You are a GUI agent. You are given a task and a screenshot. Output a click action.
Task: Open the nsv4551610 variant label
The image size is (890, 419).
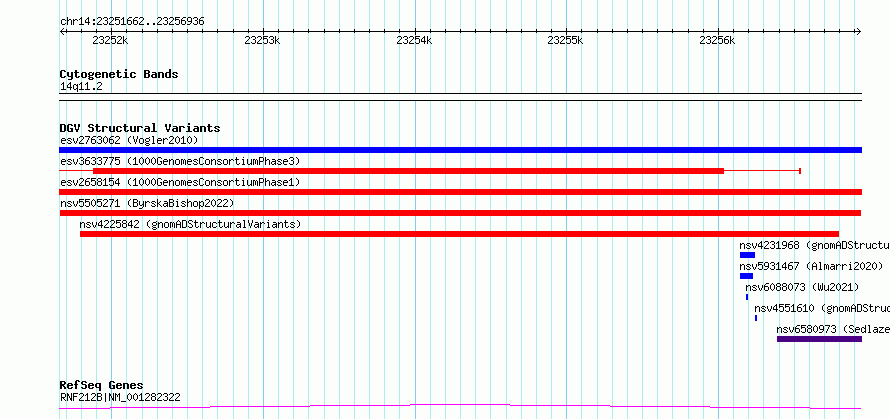click(x=822, y=308)
